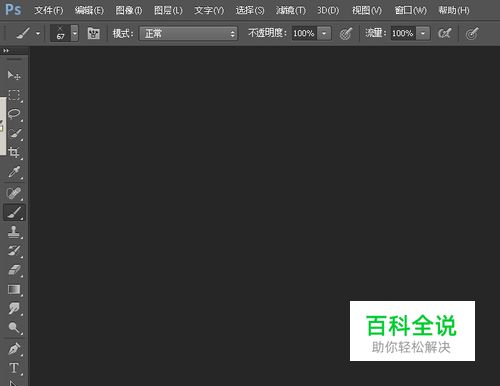Toggle the Brush panel button
The height and width of the screenshot is (386, 500).
(x=94, y=33)
